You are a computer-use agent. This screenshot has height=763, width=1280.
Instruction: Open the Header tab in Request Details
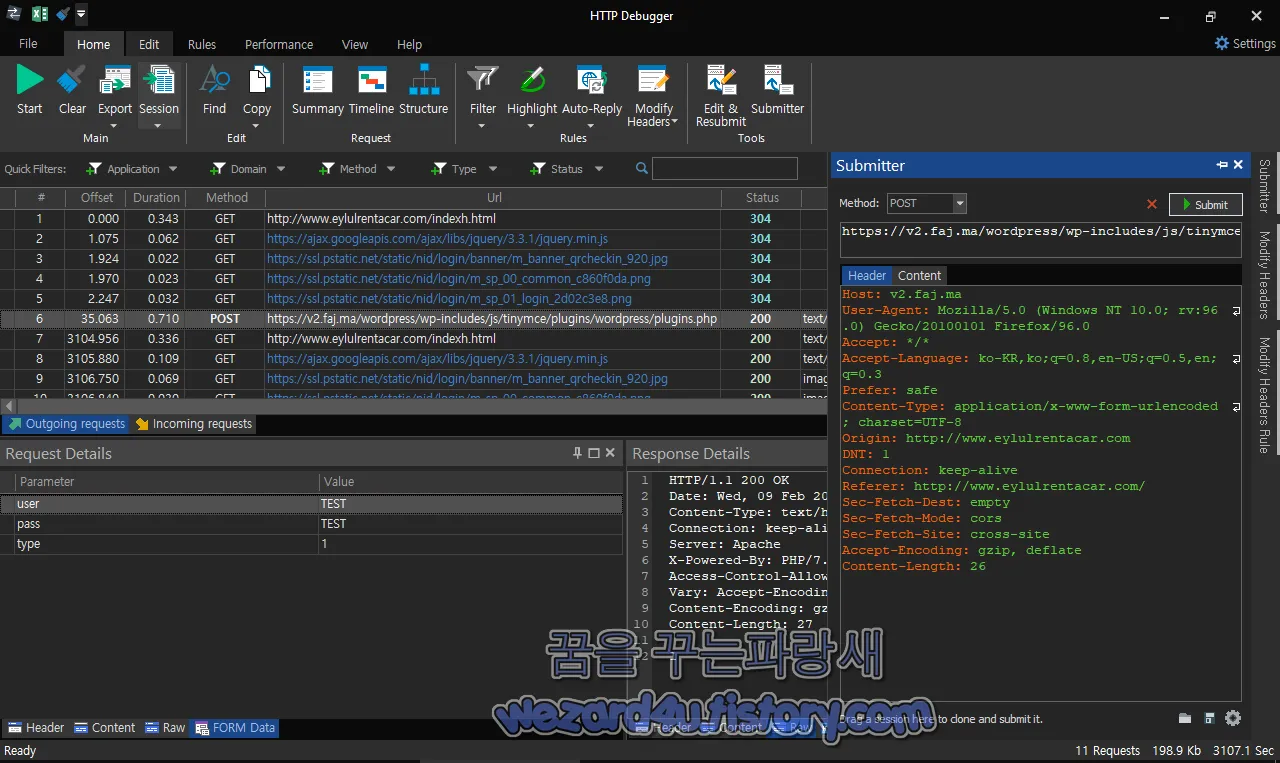[x=35, y=728]
